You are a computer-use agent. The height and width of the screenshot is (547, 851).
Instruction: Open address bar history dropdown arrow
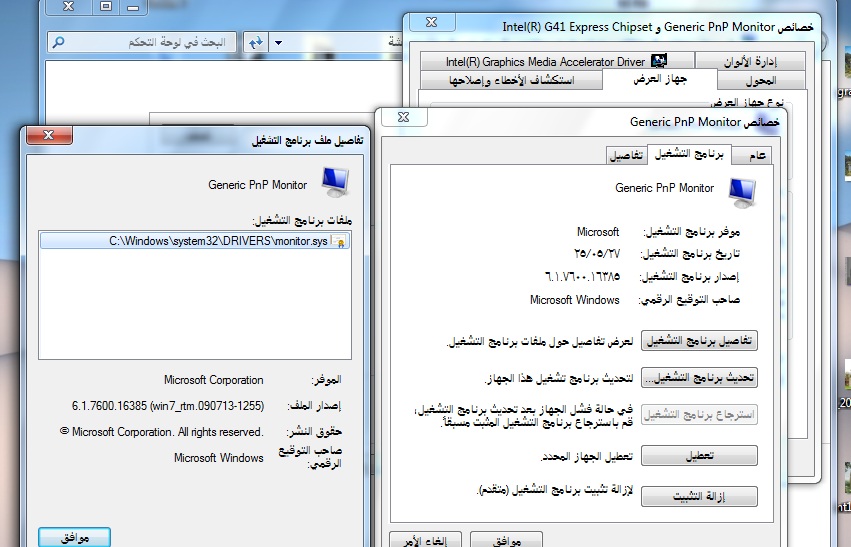278,42
